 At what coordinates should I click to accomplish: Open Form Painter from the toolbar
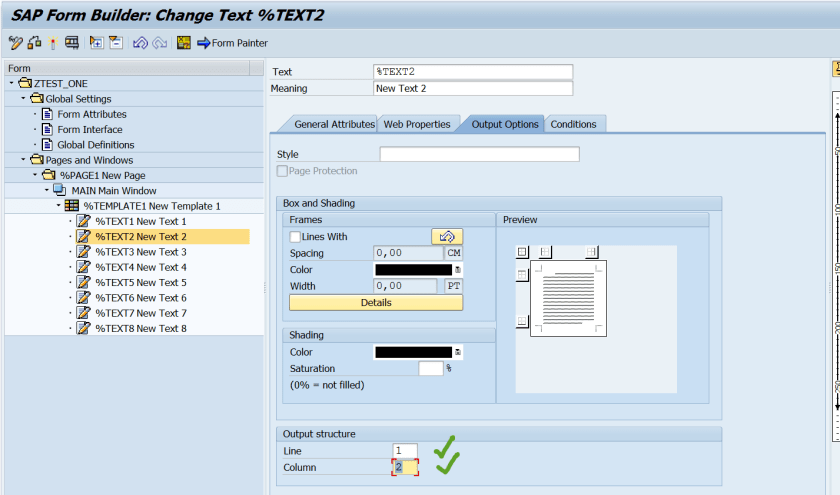coord(232,43)
